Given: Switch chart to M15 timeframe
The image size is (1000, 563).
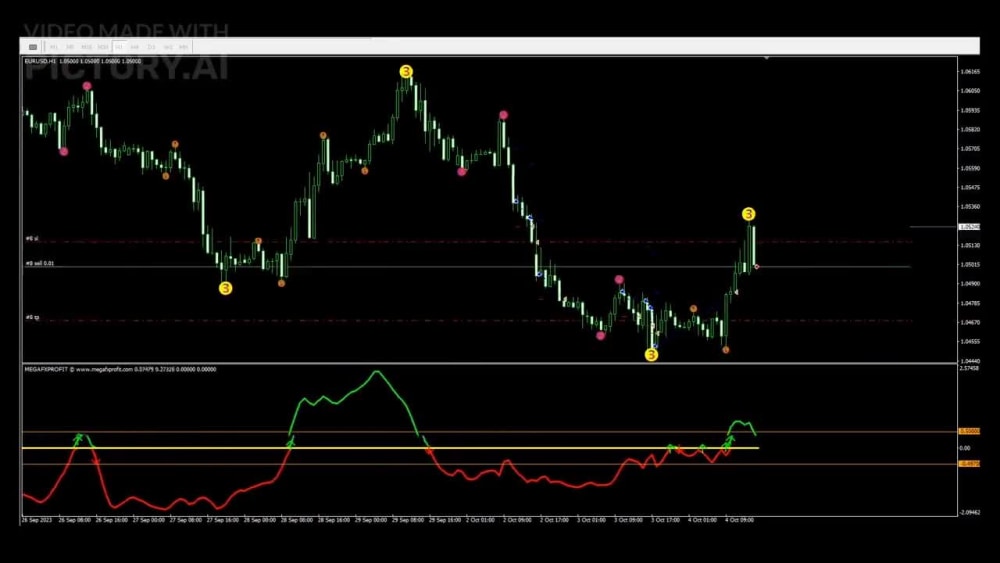Looking at the screenshot, I should [86, 47].
